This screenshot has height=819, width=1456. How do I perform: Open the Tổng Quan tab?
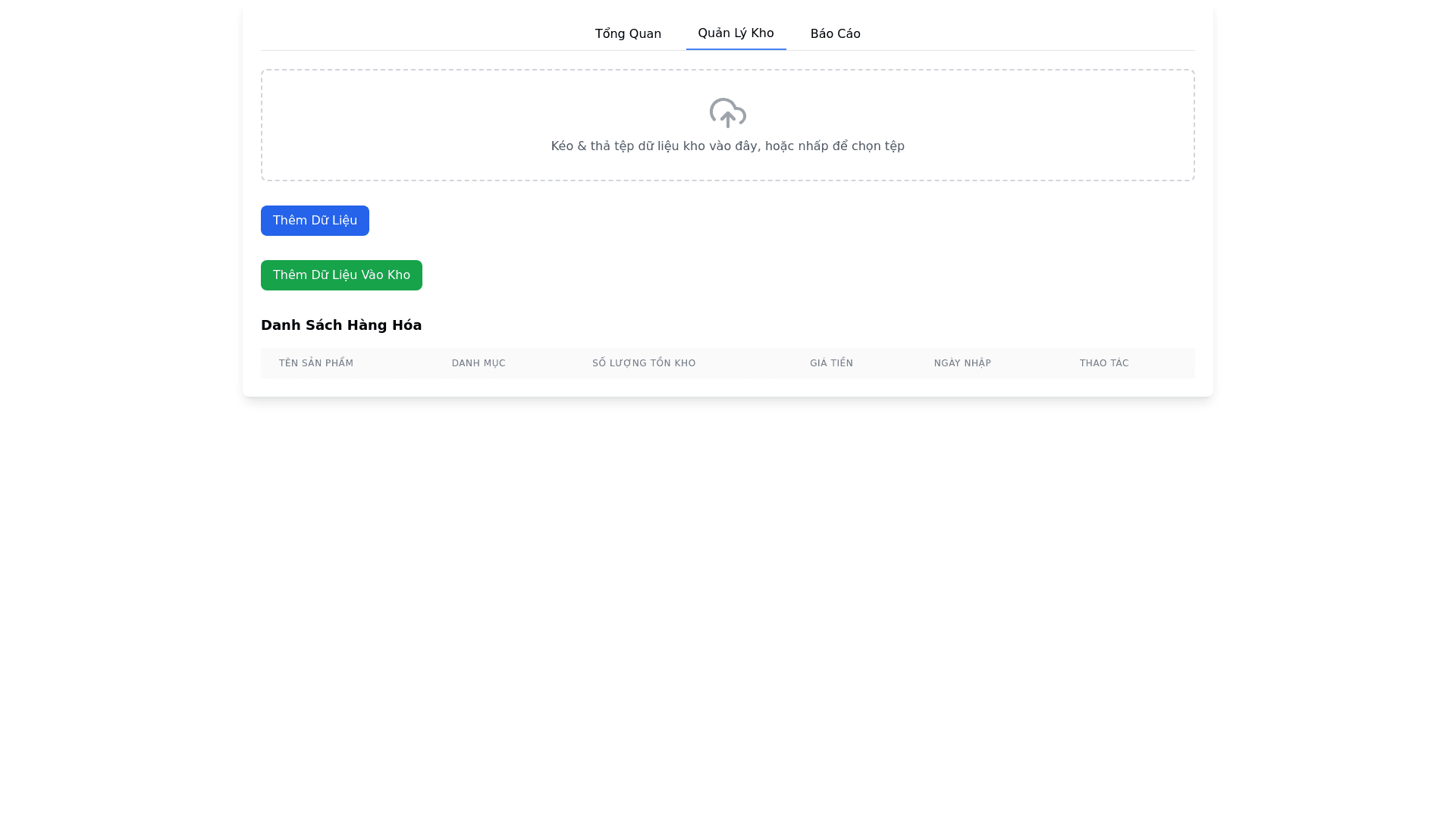(x=628, y=34)
